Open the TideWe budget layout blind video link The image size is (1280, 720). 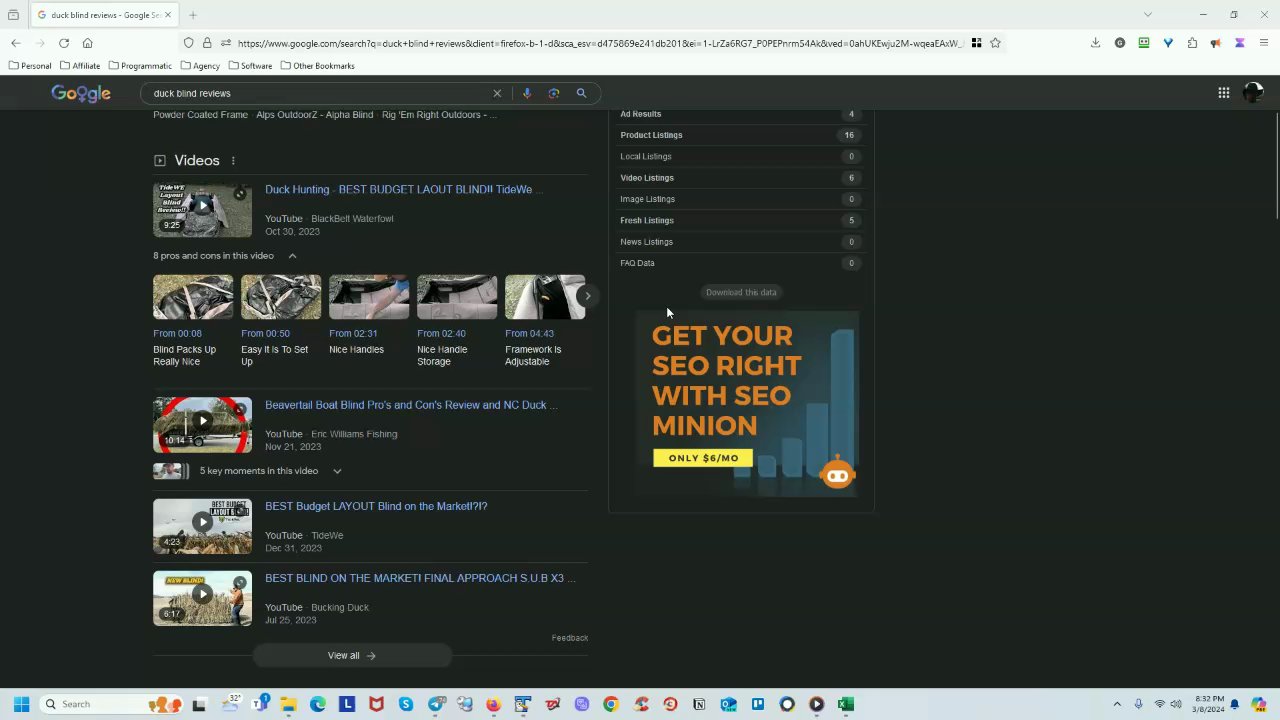[404, 189]
